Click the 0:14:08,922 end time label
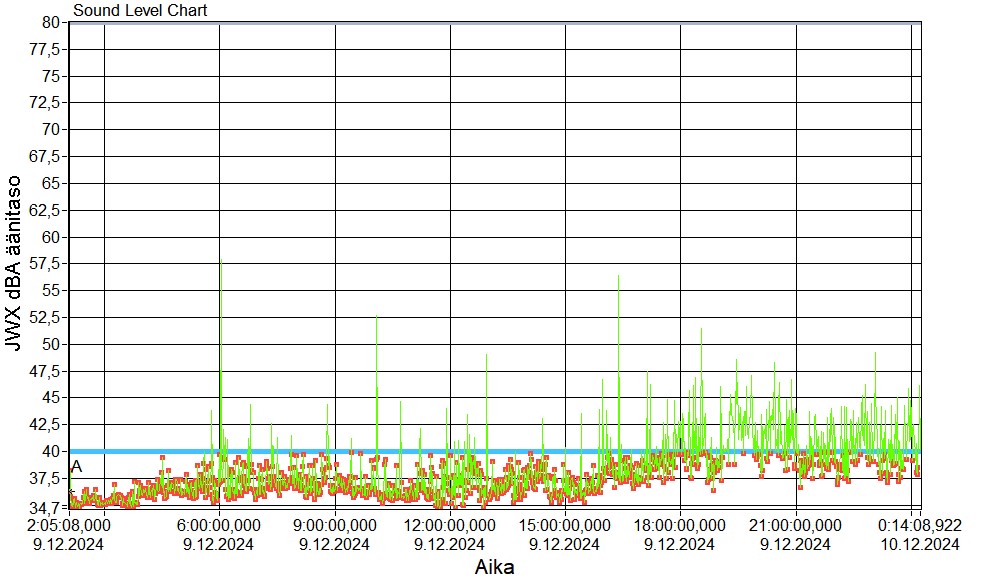Screen dimensions: 990x588 click(917, 526)
